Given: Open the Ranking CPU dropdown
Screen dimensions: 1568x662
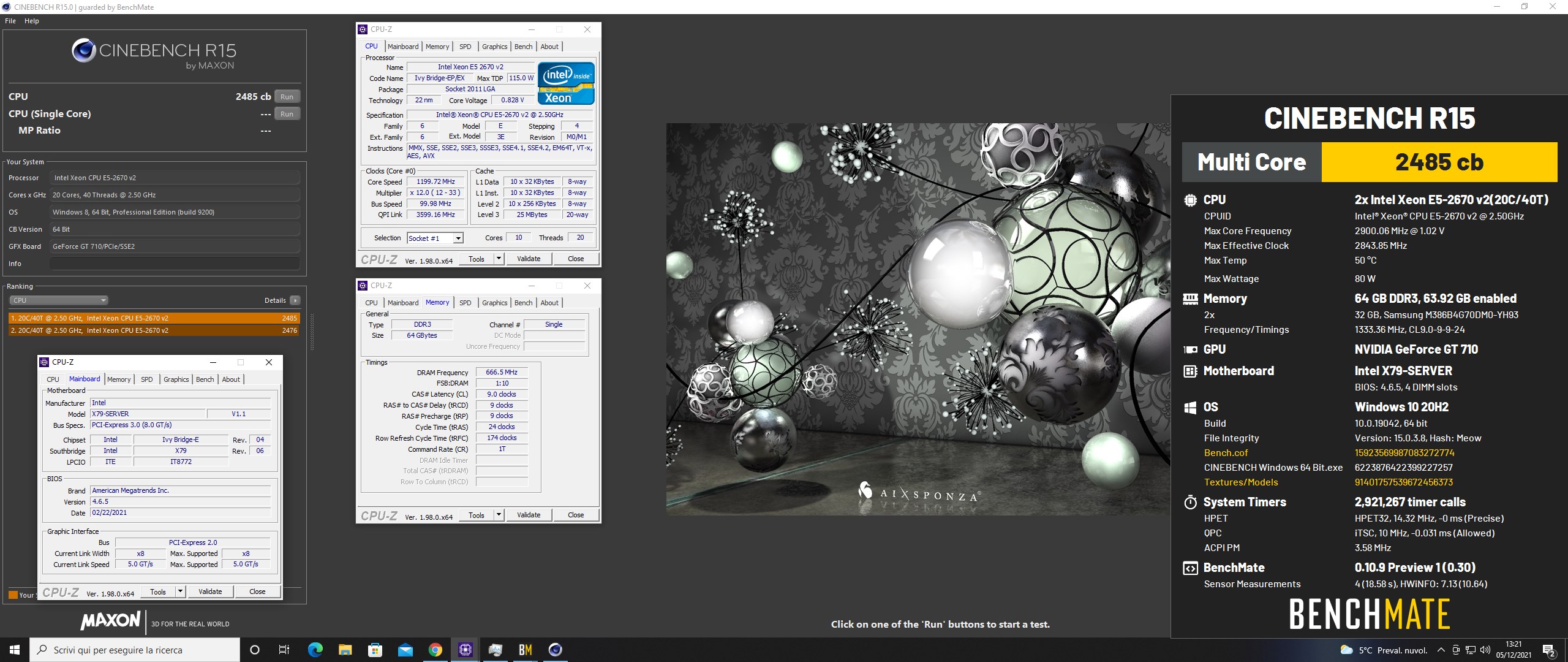Looking at the screenshot, I should [x=59, y=300].
